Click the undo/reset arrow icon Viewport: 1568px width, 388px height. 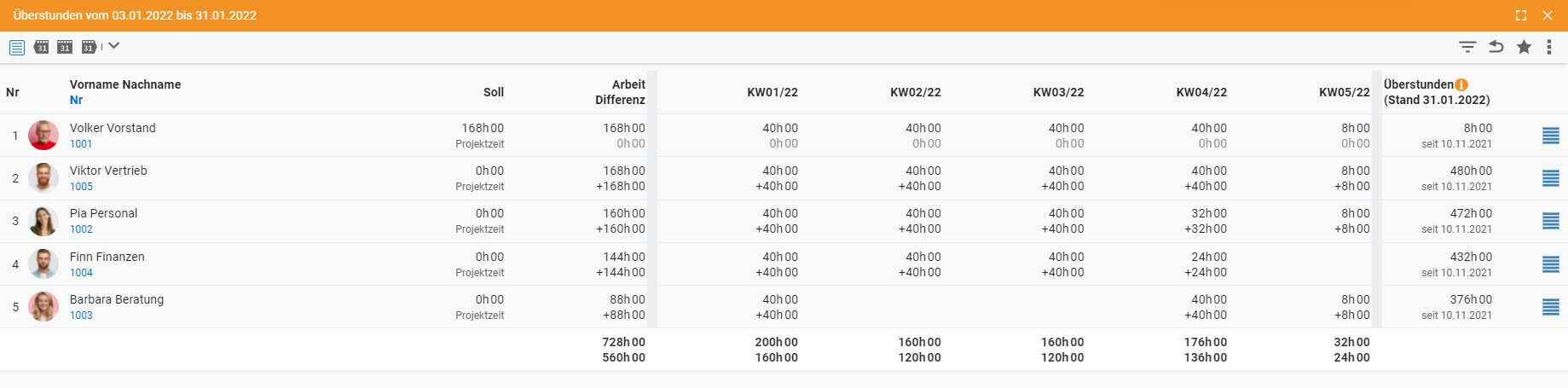coord(1496,47)
